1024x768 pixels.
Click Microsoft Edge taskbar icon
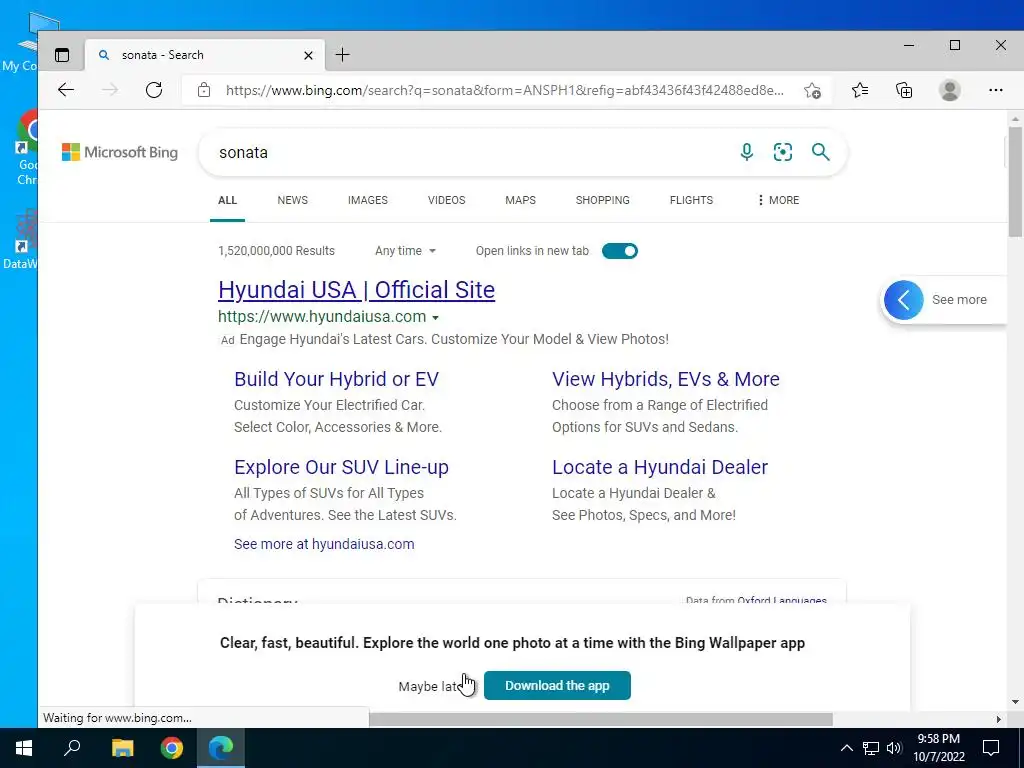221,748
